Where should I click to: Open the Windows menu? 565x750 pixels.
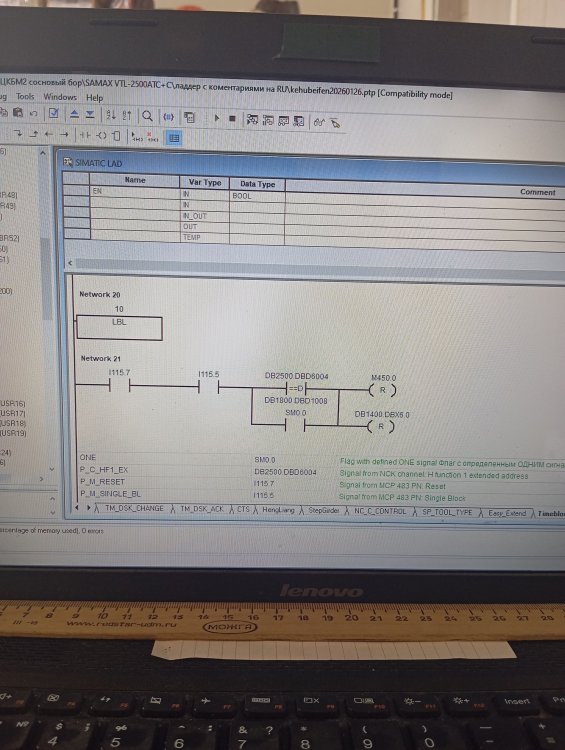click(x=60, y=97)
